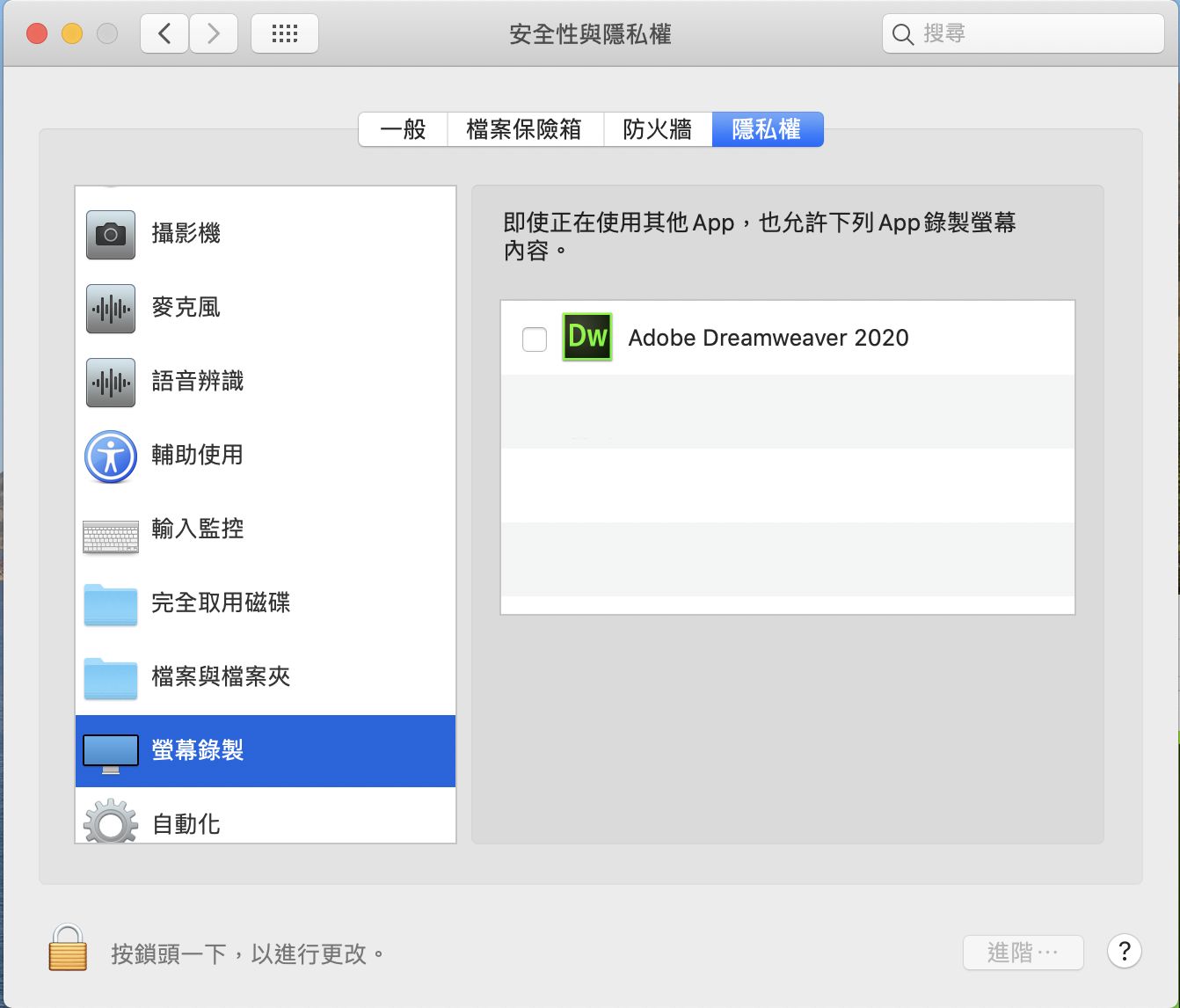
Task: Select the 防火牆 tab
Action: 658,129
